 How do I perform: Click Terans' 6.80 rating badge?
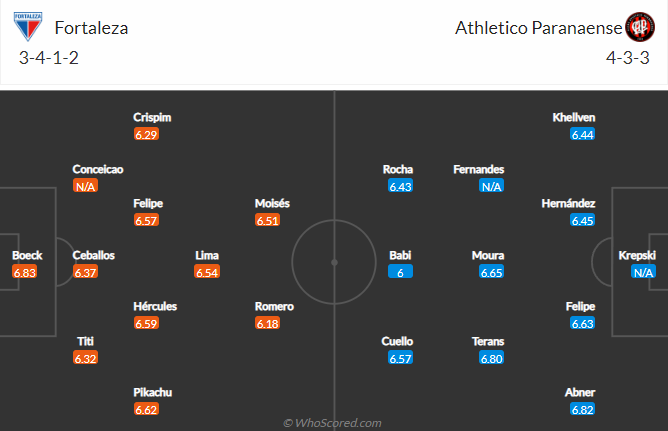[x=491, y=358]
